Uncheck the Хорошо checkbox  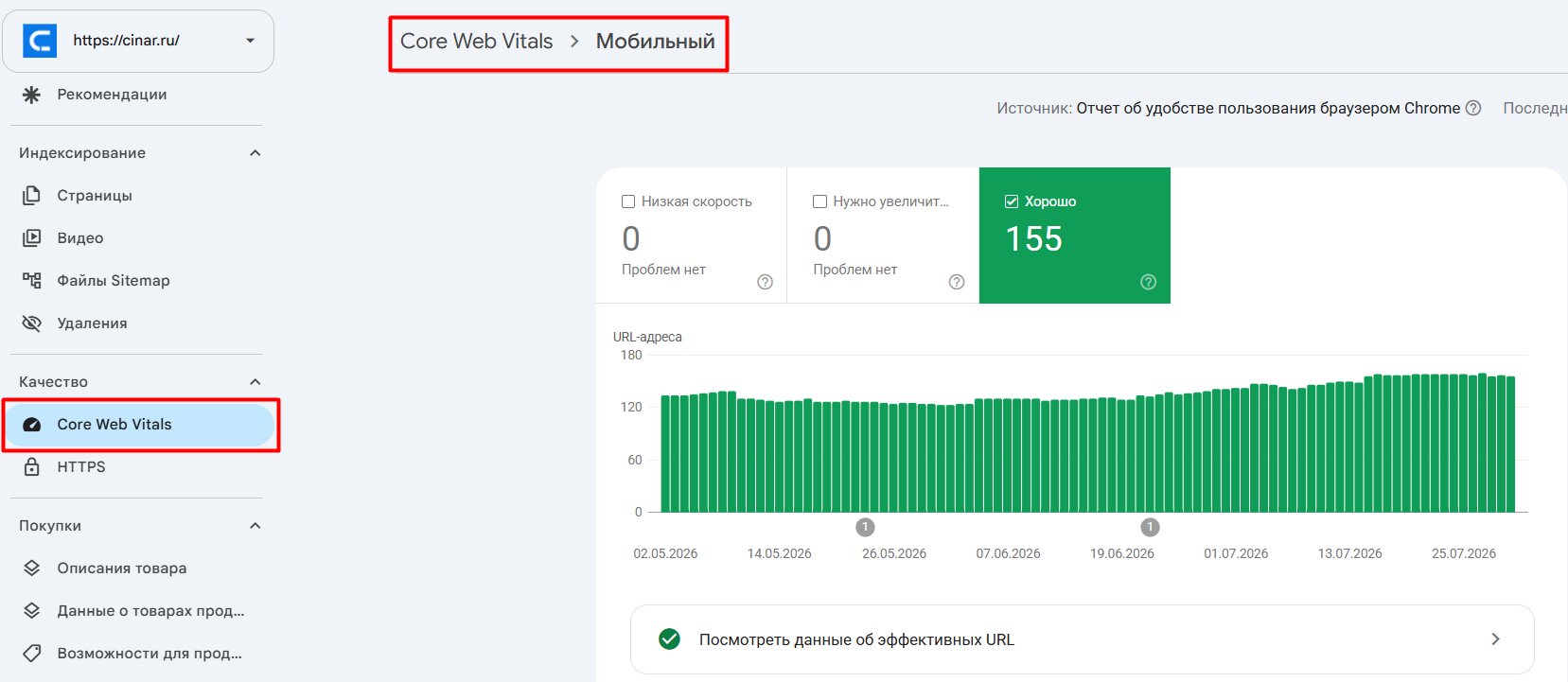click(1012, 201)
